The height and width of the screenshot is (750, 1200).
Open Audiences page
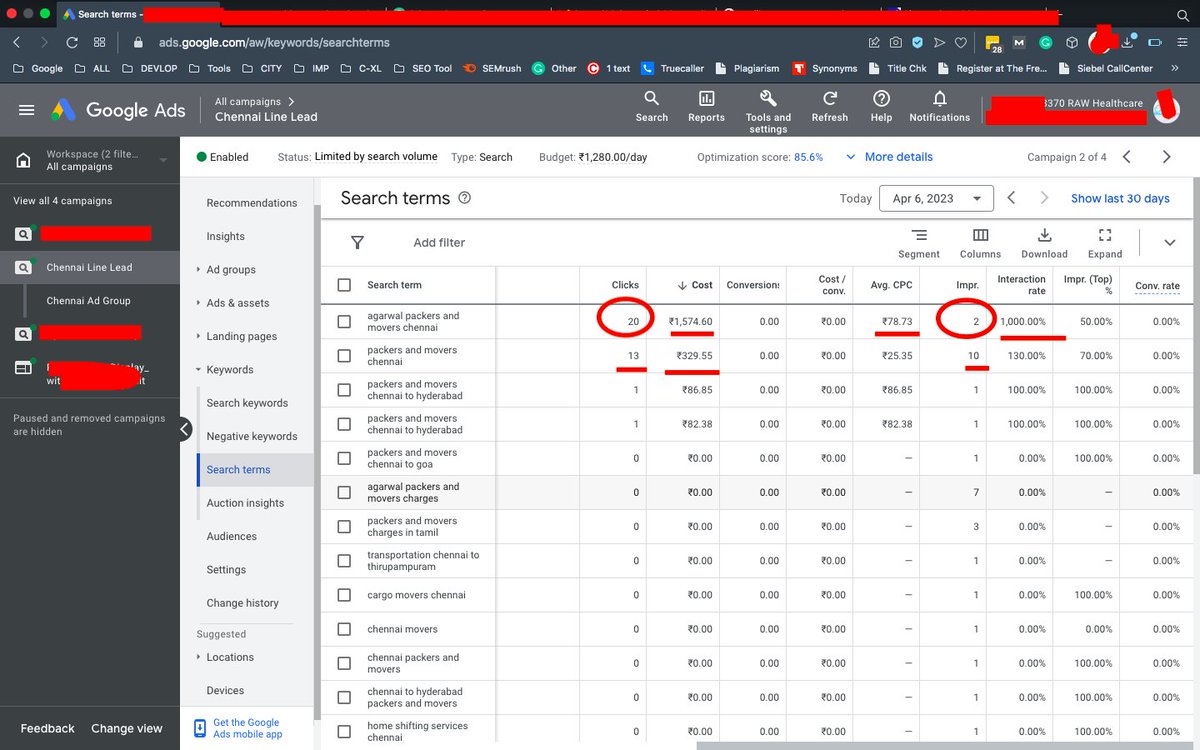[231, 536]
